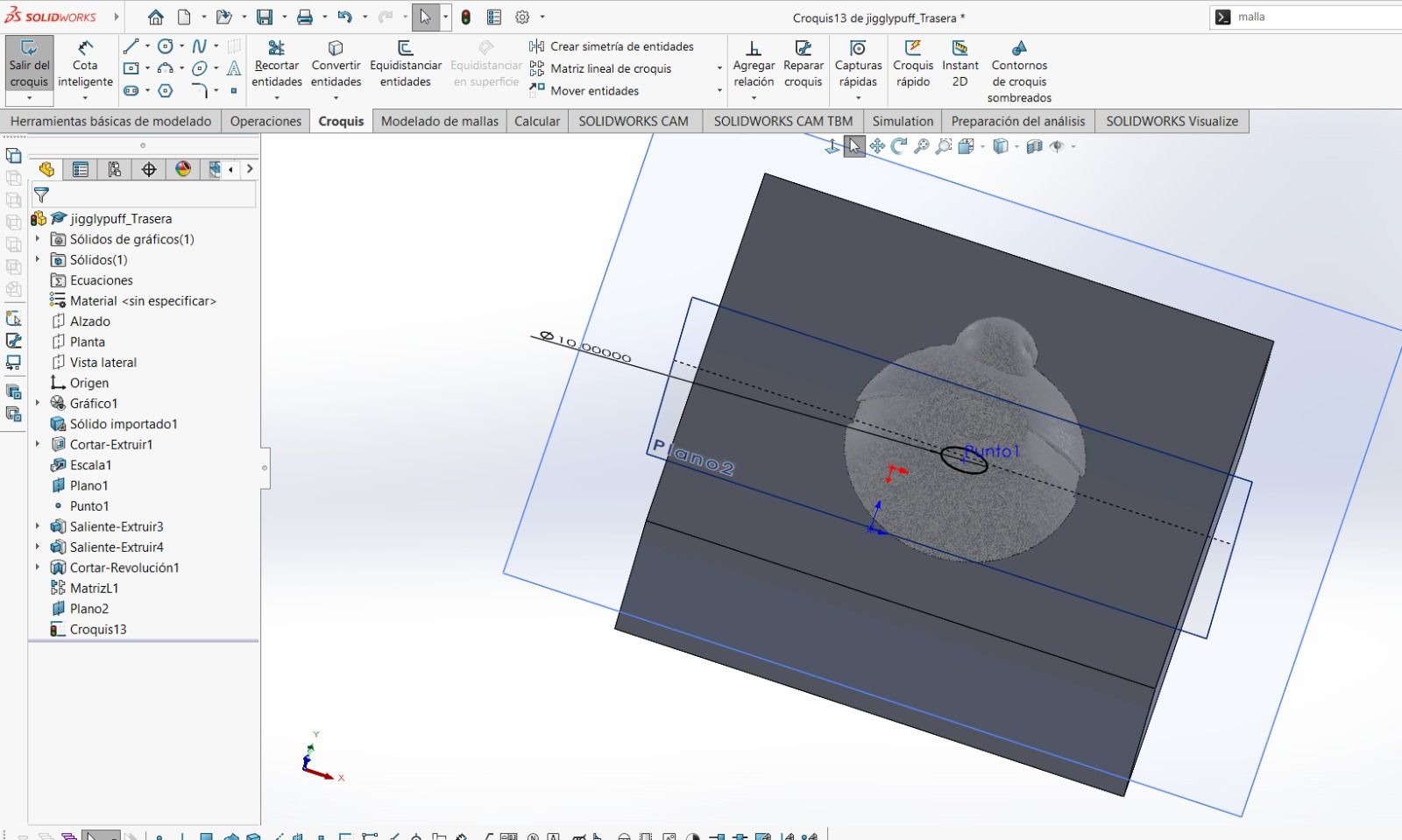Switch to the Simulation tab

[903, 121]
